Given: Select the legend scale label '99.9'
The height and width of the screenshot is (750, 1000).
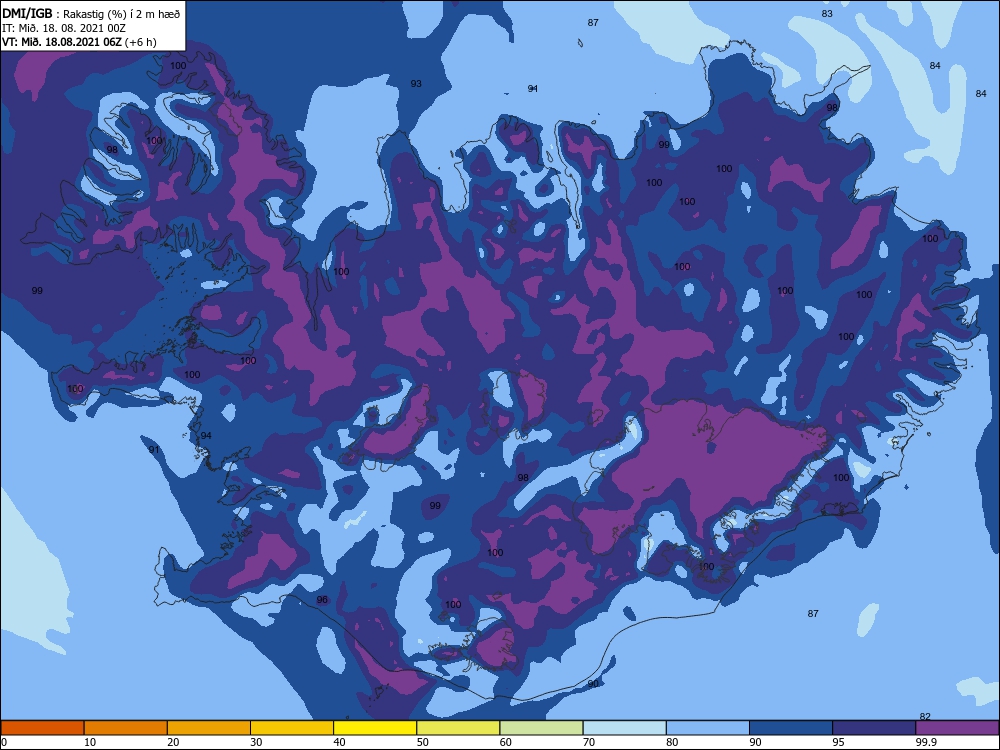Looking at the screenshot, I should click(926, 742).
